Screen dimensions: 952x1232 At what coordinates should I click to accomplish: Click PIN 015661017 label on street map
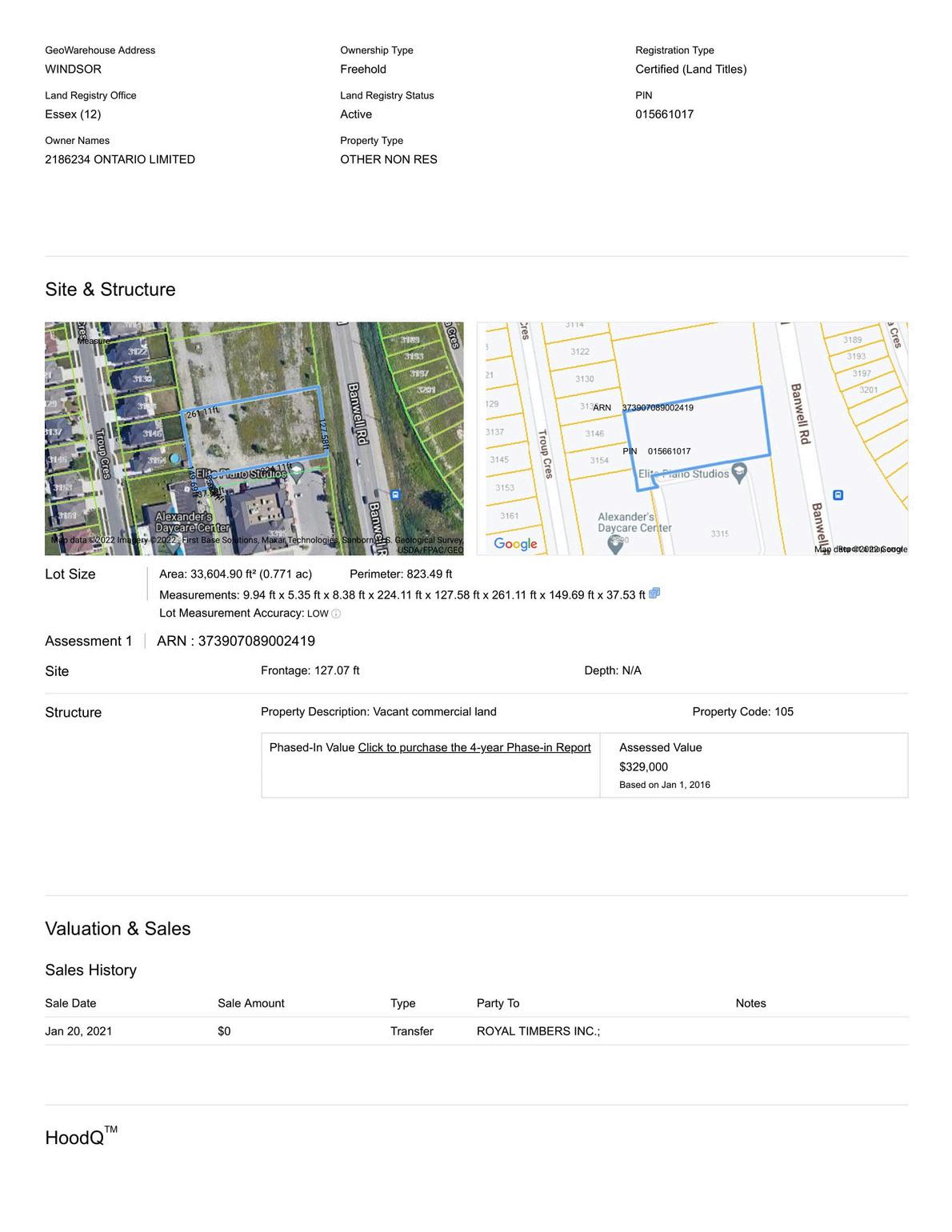657,451
